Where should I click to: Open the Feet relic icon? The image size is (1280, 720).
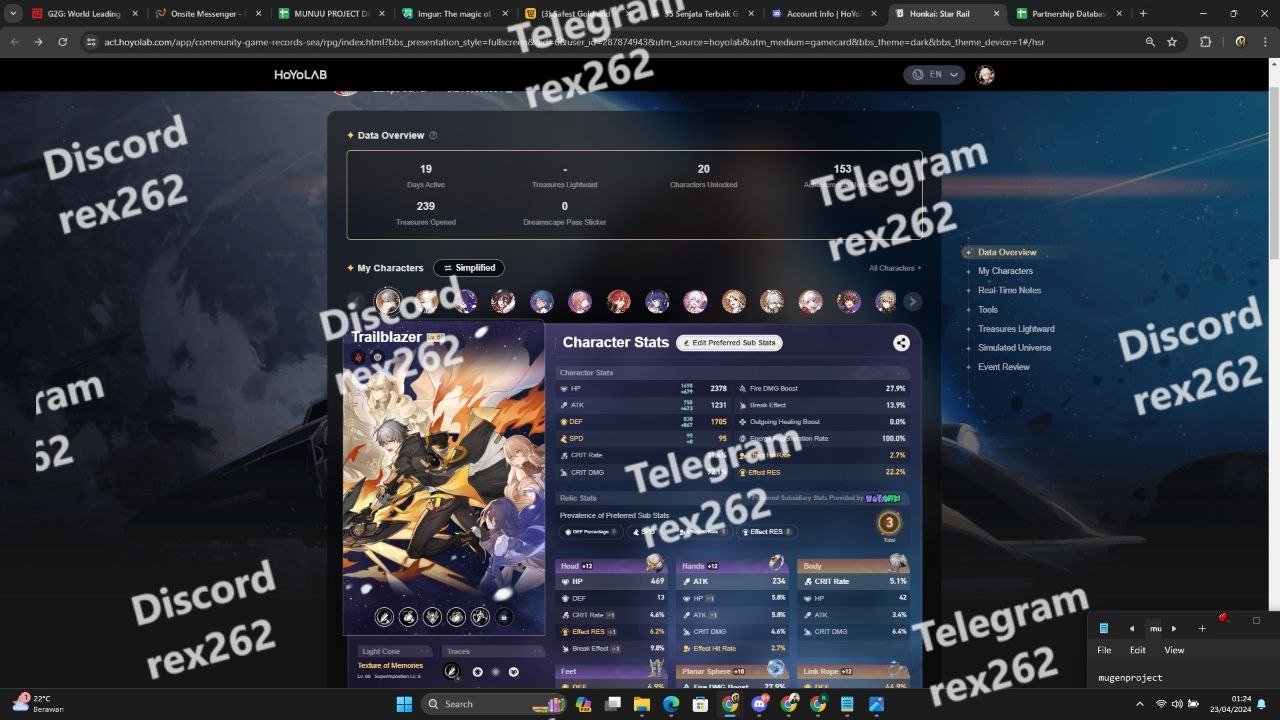coord(655,668)
